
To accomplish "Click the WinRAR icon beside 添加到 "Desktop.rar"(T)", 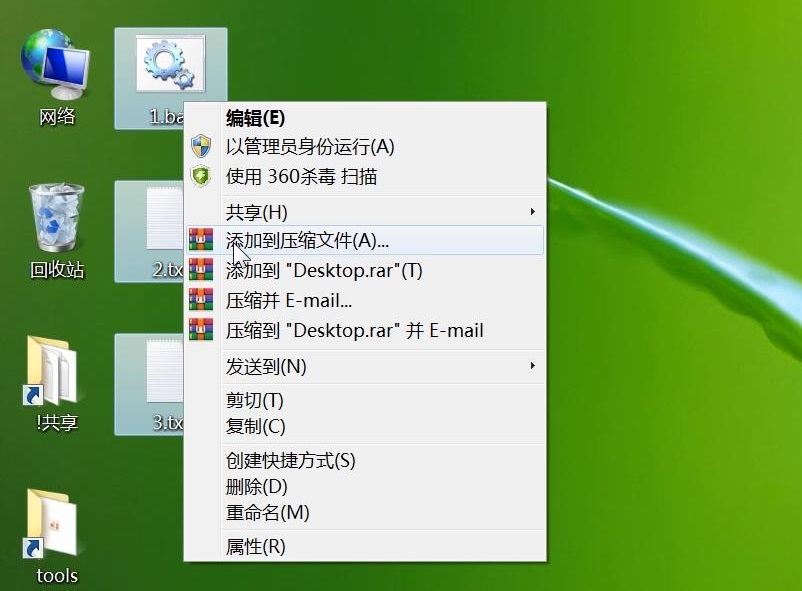I will pos(201,268).
